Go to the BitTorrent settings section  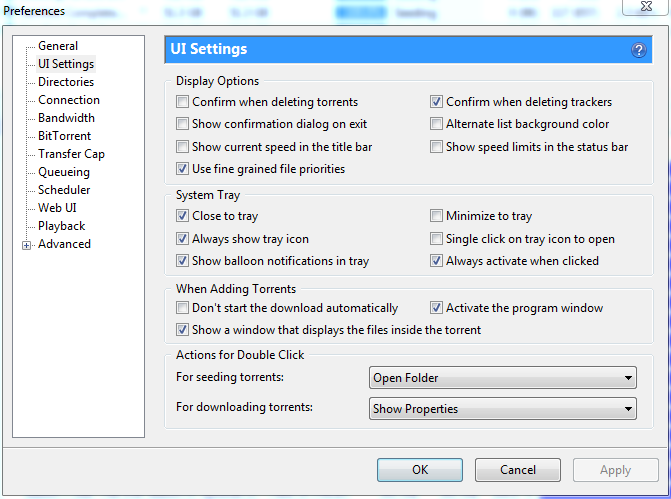64,136
